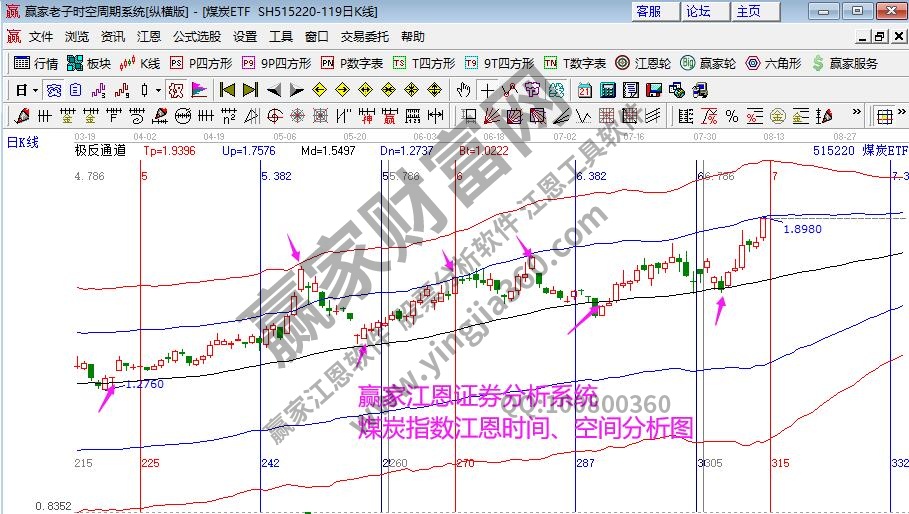Click the 日K线 chart label
Image resolution: width=909 pixels, height=514 pixels.
[x=23, y=142]
